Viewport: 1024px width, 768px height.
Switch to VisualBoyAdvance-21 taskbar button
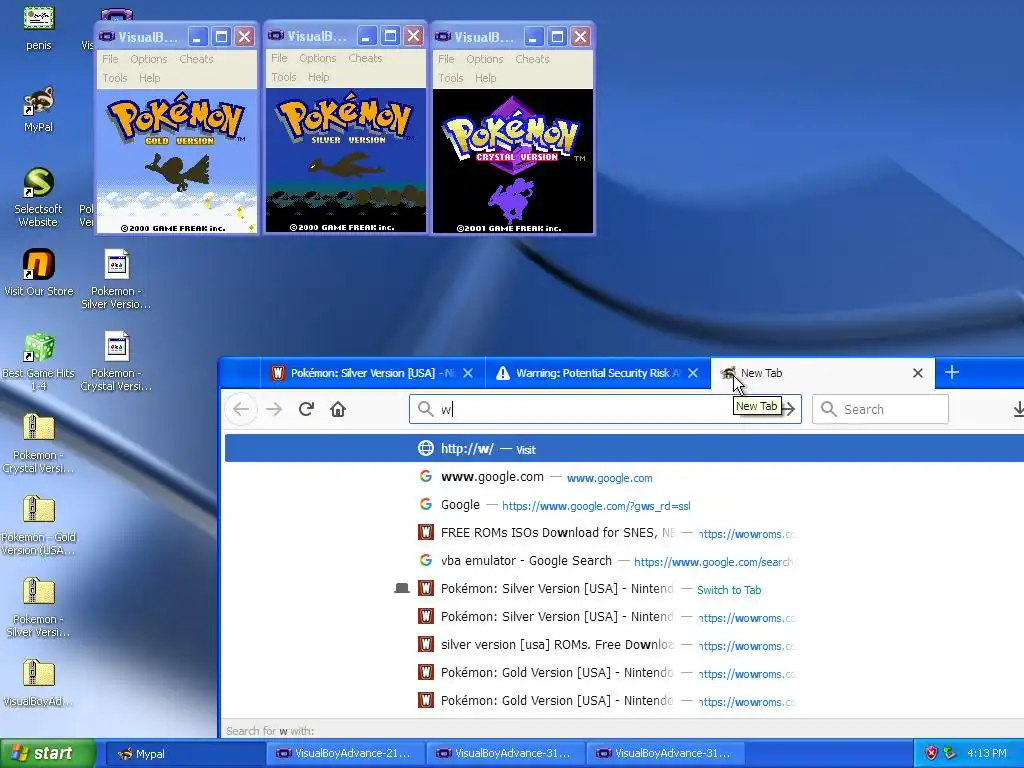(x=345, y=754)
